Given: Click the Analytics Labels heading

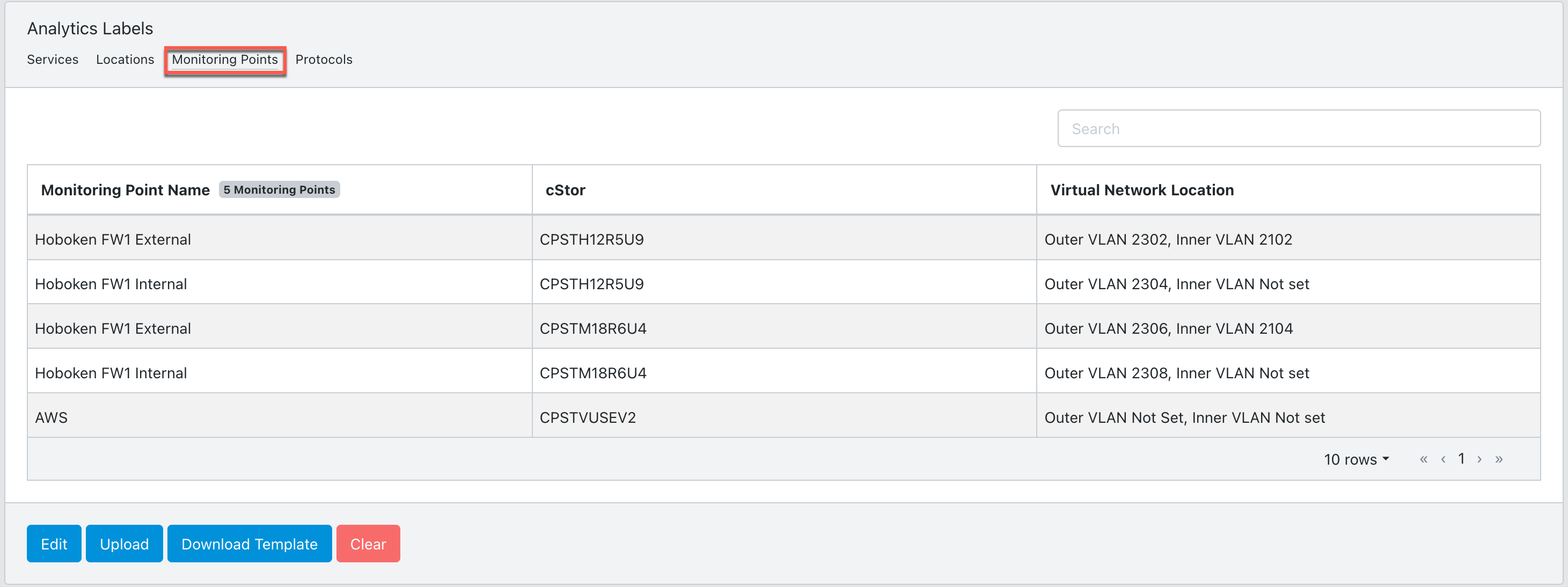Looking at the screenshot, I should pos(90,28).
